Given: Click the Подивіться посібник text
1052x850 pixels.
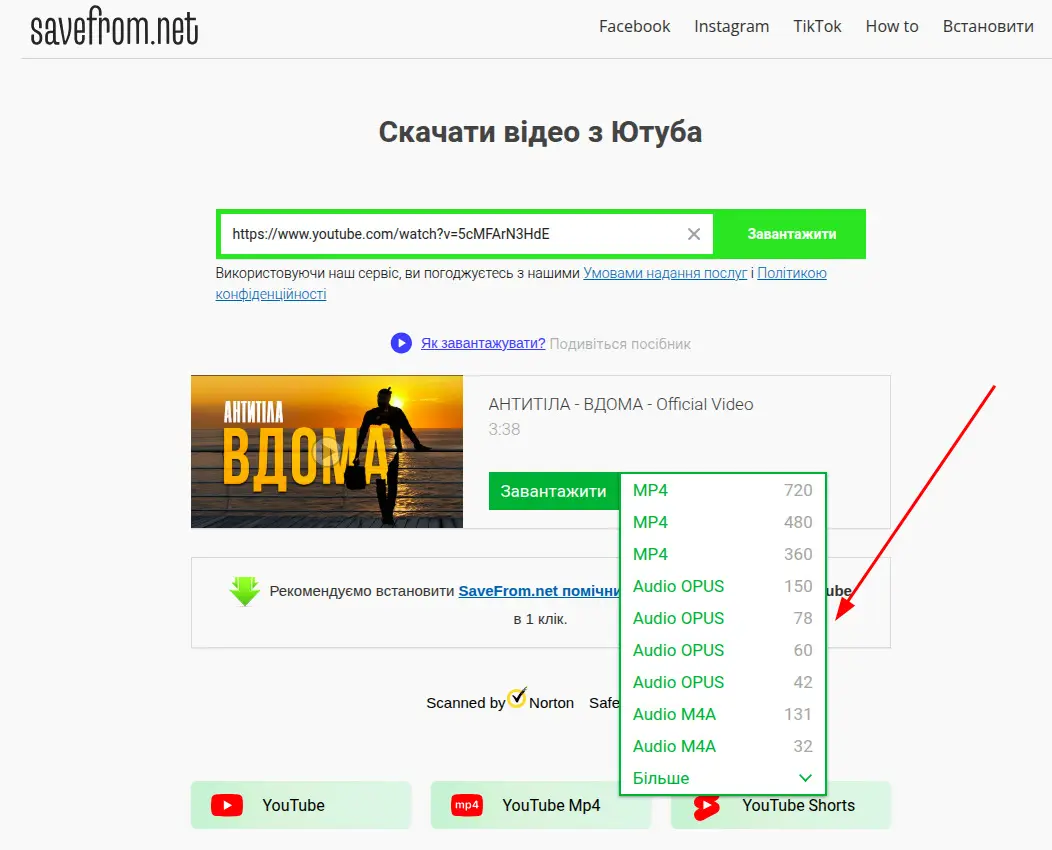Looking at the screenshot, I should pyautogui.click(x=620, y=344).
